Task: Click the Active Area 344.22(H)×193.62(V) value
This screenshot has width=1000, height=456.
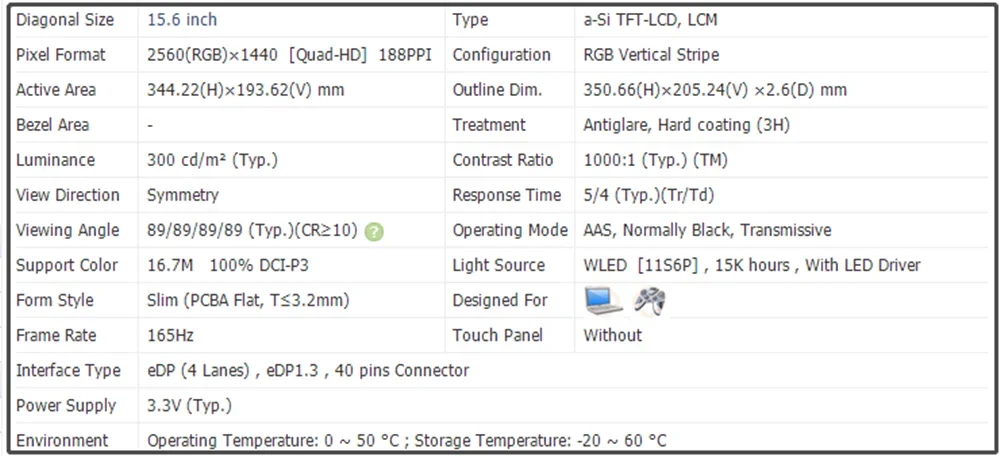Action: (x=246, y=90)
